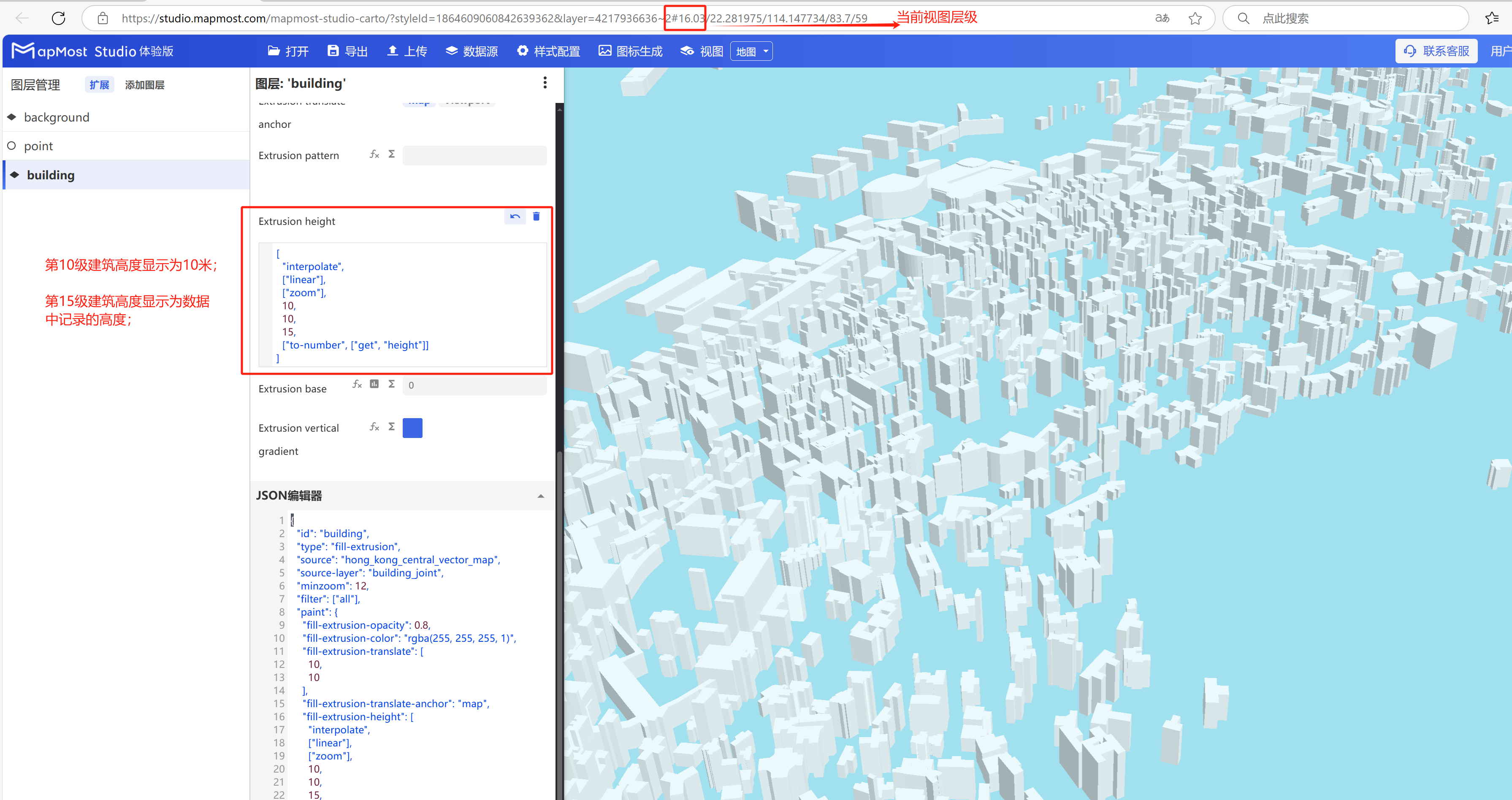Open the building layer three-dot options menu
This screenshot has width=1512, height=800.
(545, 83)
